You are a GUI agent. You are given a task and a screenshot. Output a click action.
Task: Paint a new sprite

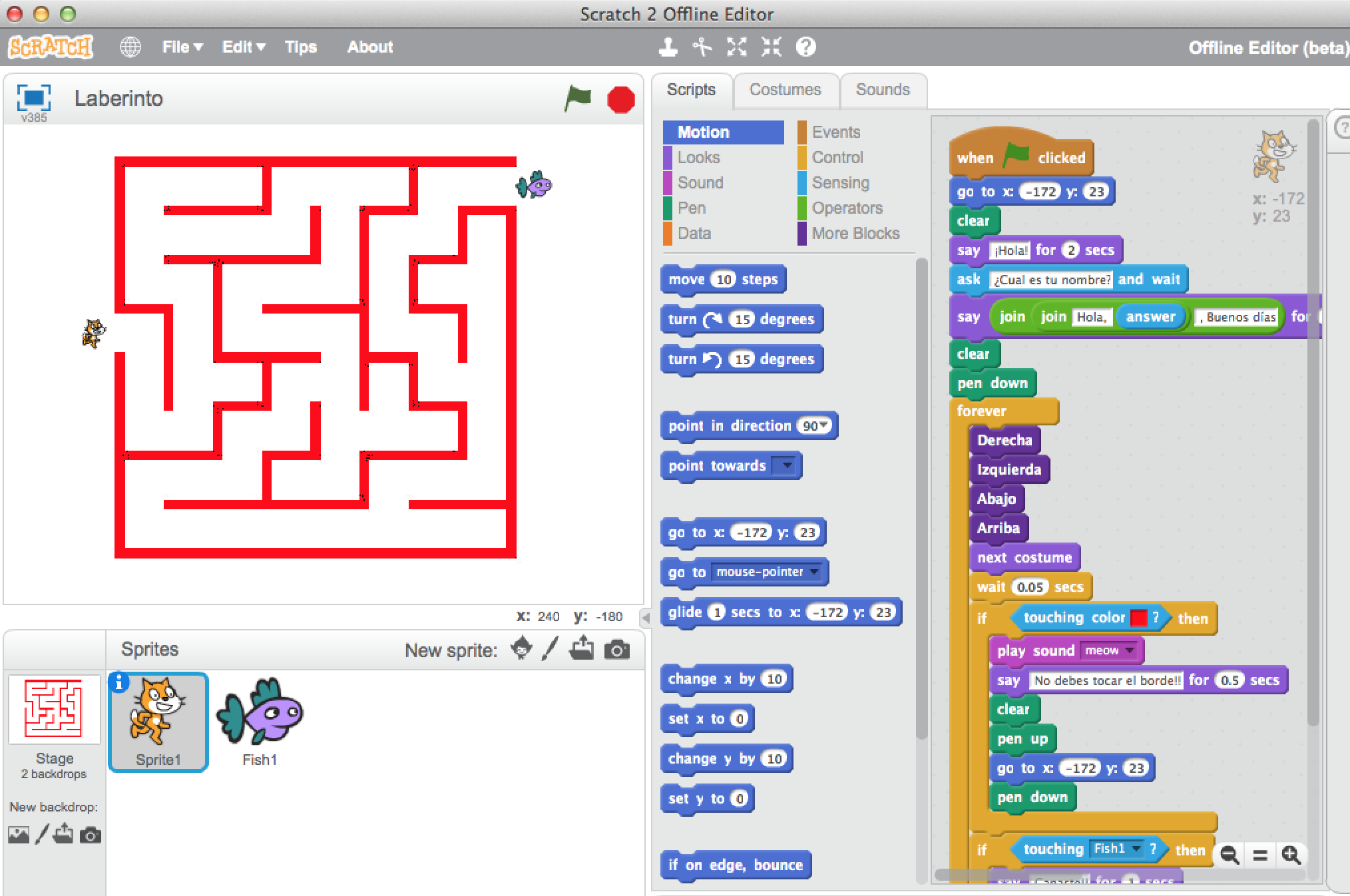pos(550,648)
